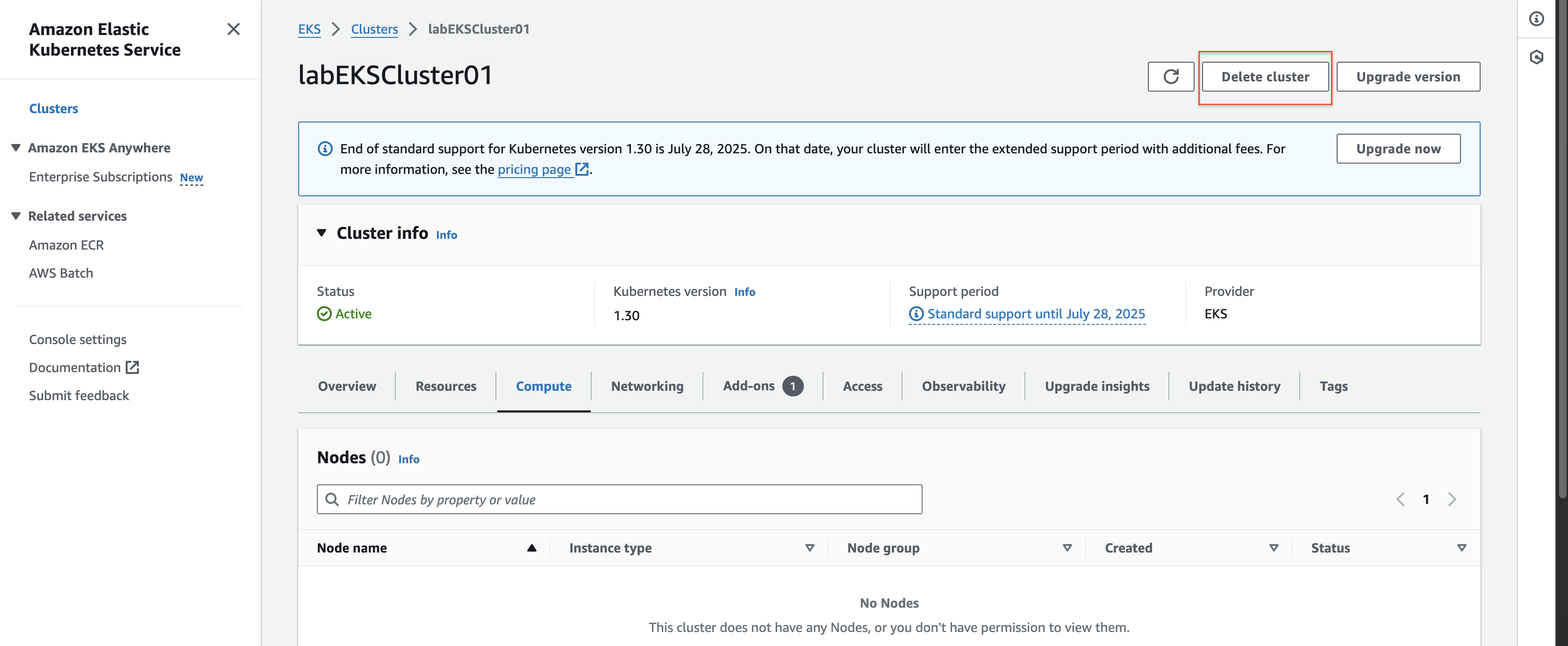The image size is (1568, 646).
Task: Switch to the Access tab
Action: [x=863, y=386]
